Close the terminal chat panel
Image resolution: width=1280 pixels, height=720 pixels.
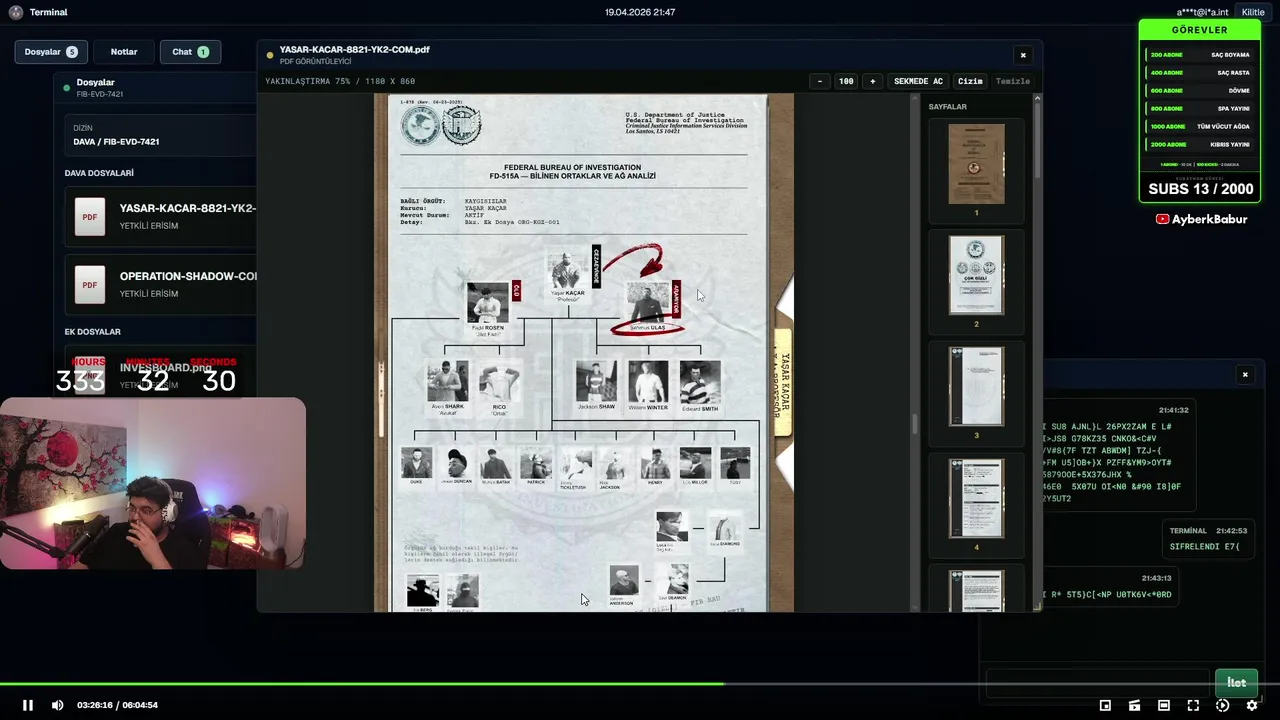1245,375
